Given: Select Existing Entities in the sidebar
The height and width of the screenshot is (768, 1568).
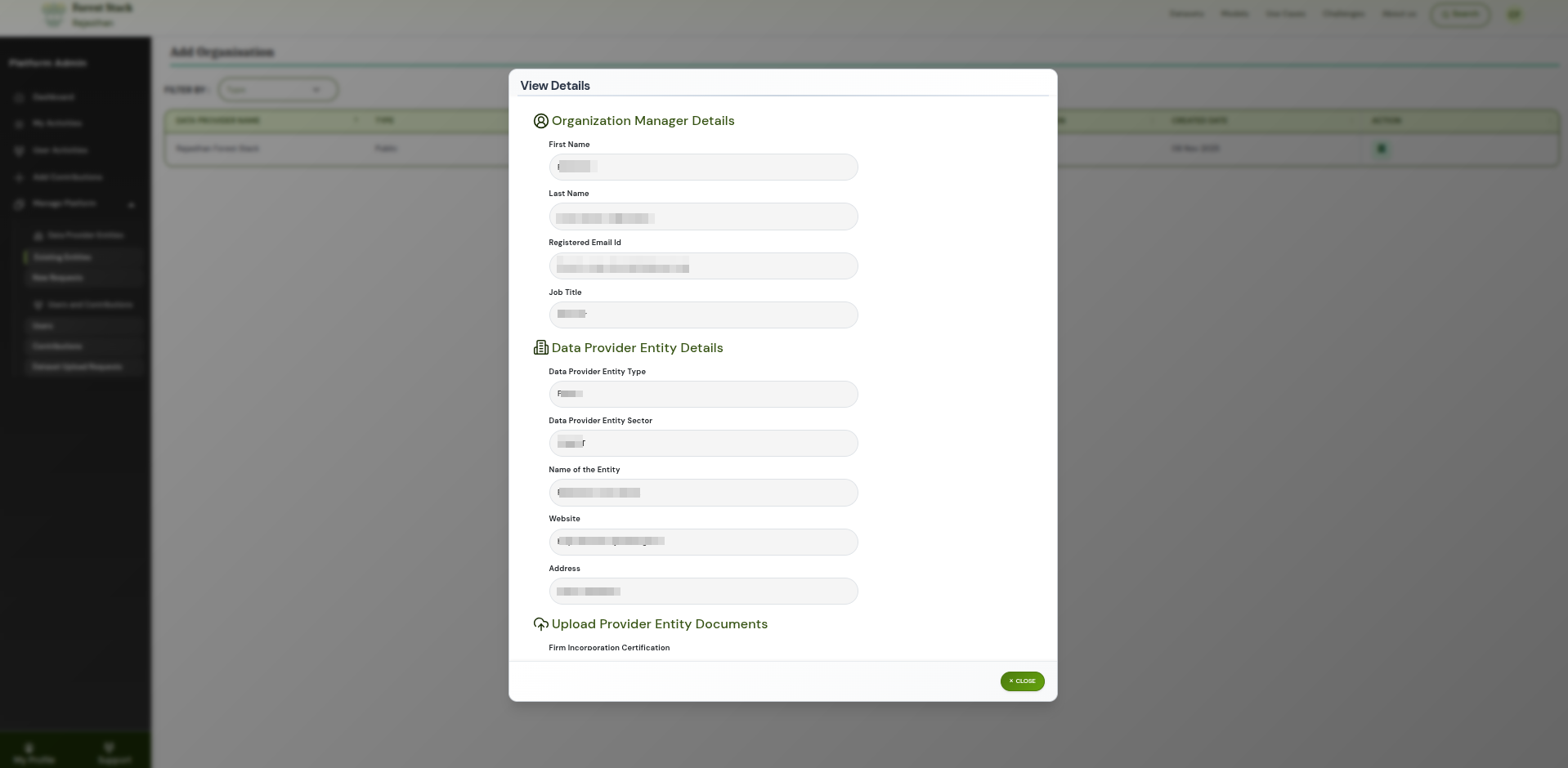Looking at the screenshot, I should pos(62,257).
